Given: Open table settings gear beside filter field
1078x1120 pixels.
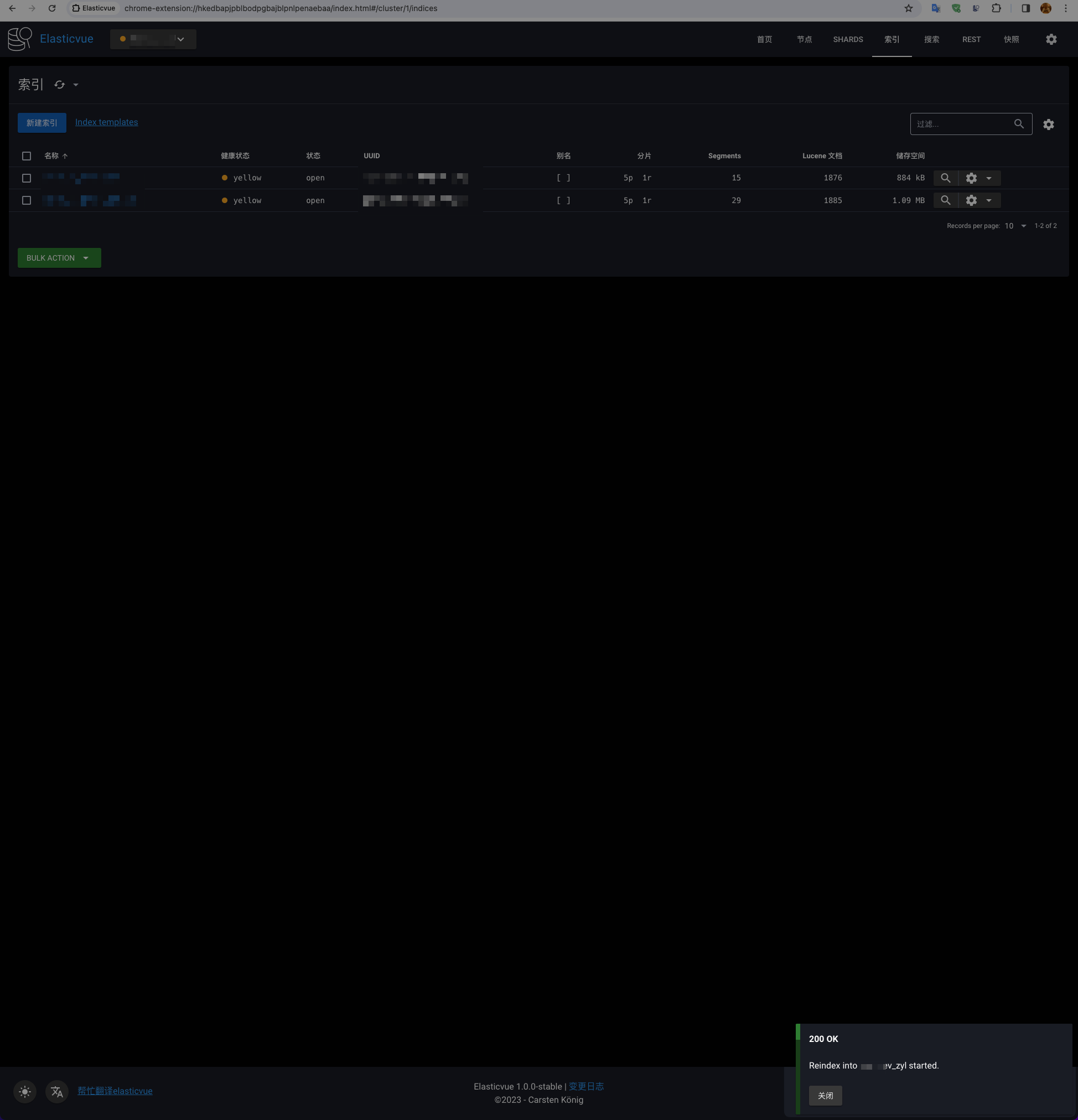Looking at the screenshot, I should pyautogui.click(x=1048, y=124).
